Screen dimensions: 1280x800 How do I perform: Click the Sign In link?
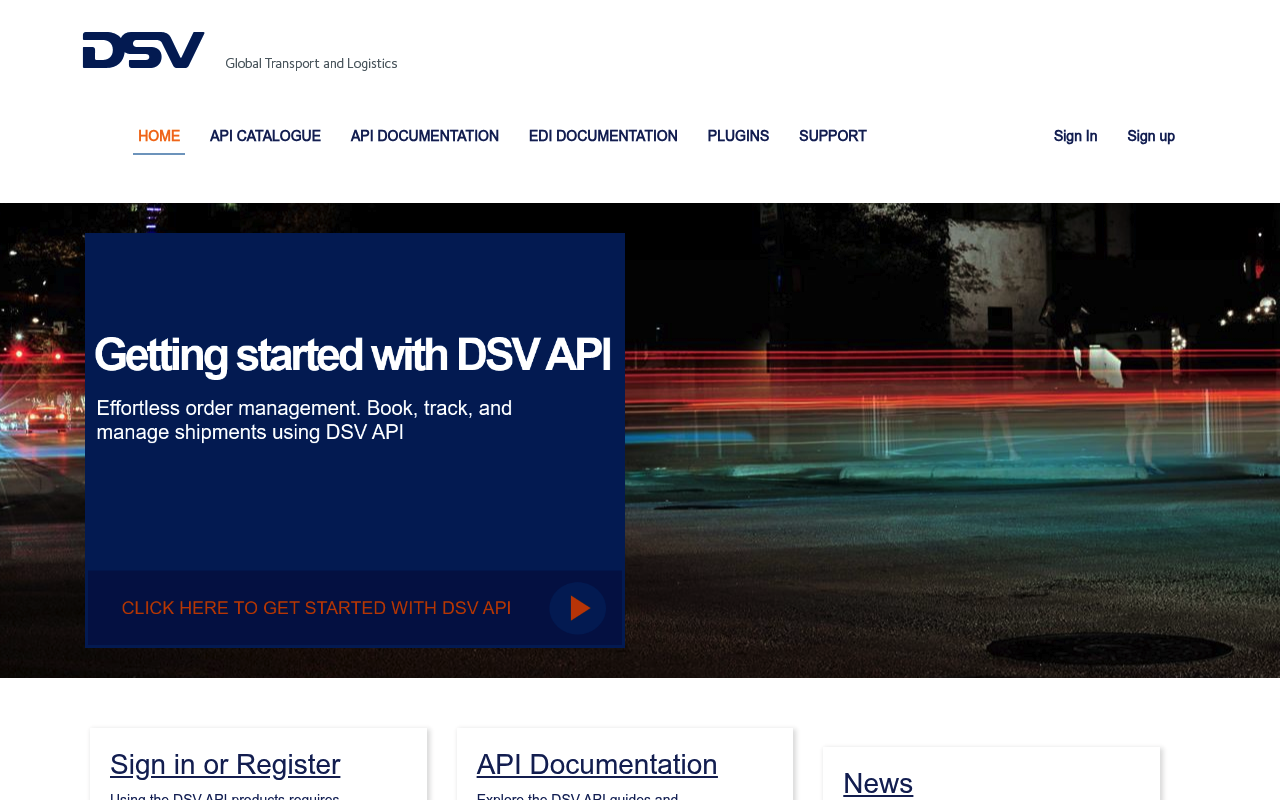tap(1075, 136)
